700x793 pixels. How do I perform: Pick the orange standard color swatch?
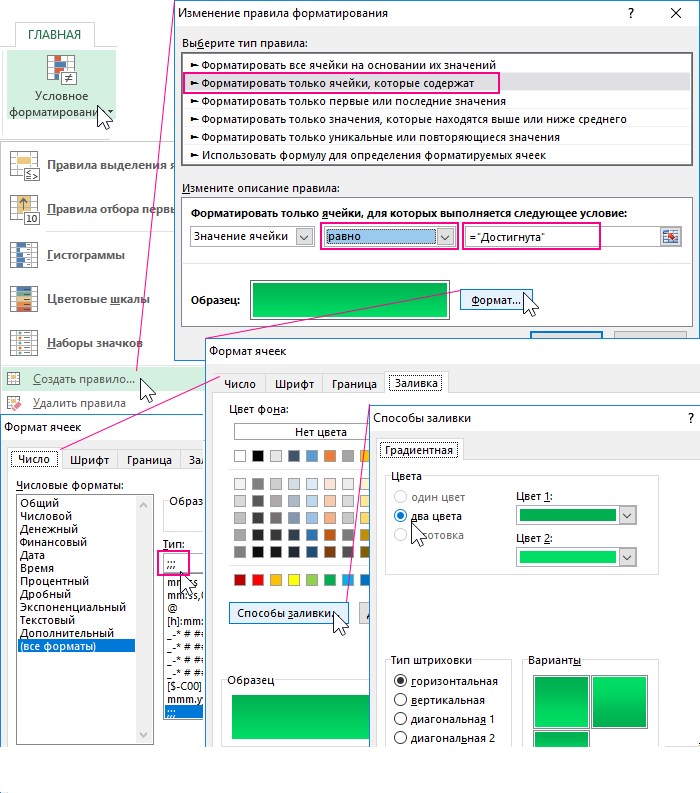coord(276,580)
